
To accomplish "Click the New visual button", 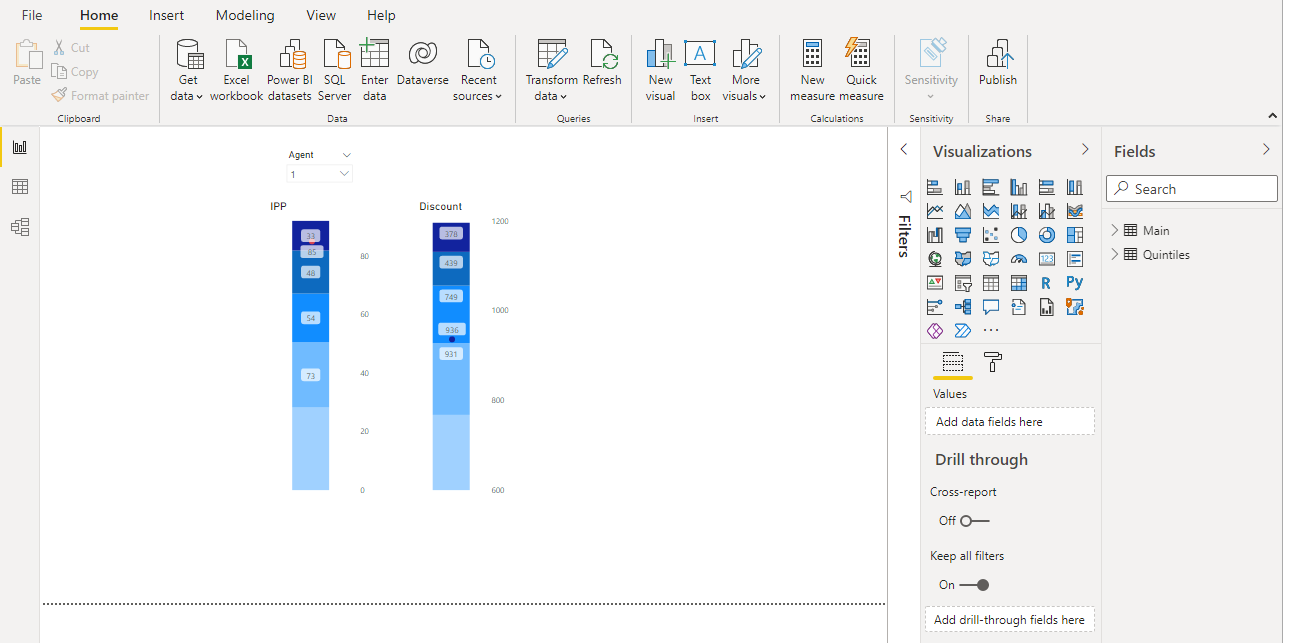I will click(660, 70).
